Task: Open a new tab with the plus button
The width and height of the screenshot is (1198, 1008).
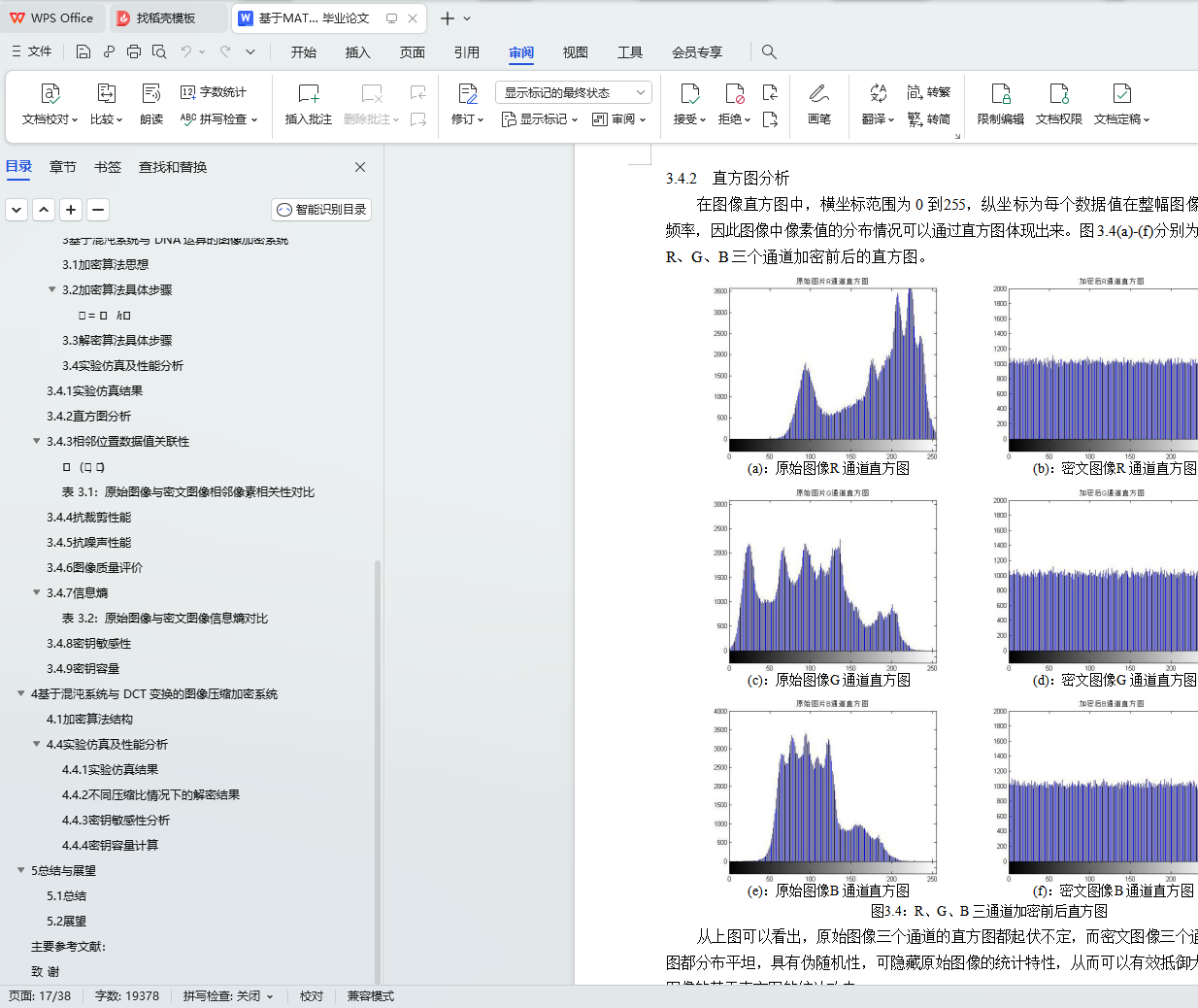Action: click(448, 18)
